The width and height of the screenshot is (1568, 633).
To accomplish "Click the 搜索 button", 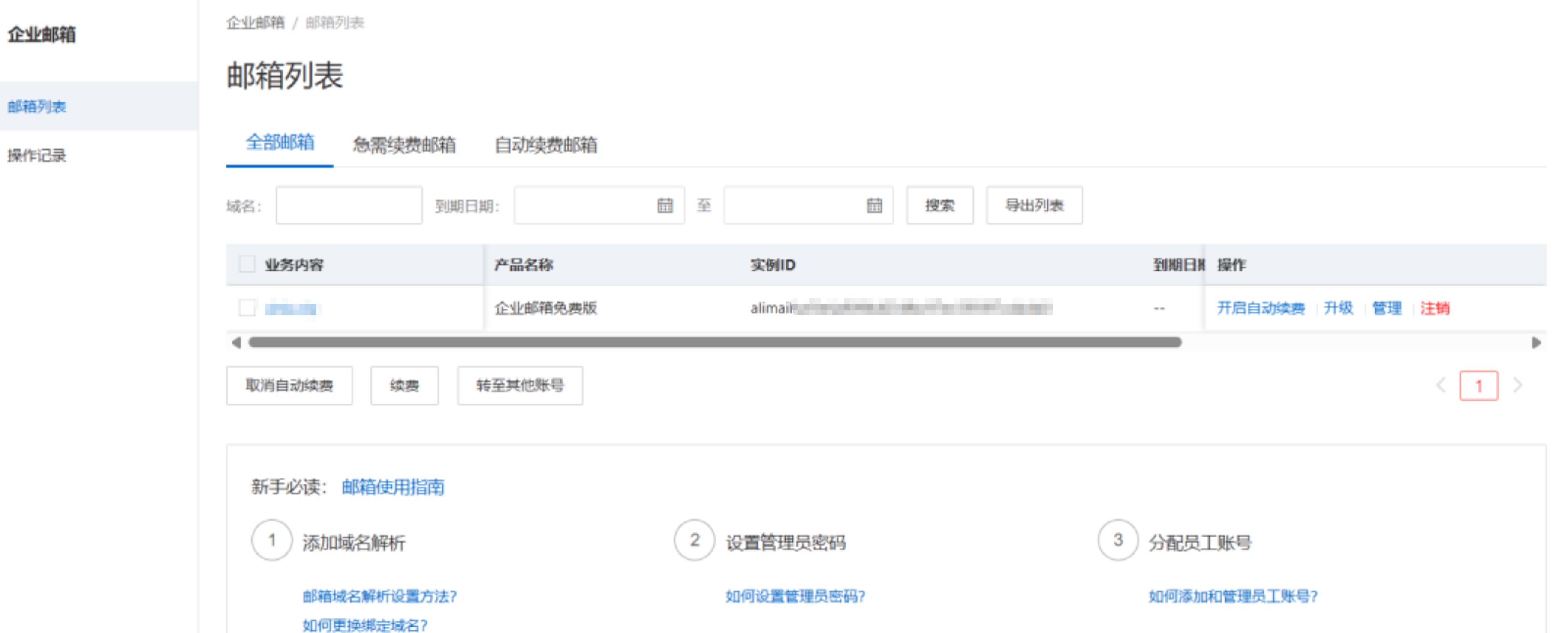I will [x=940, y=206].
